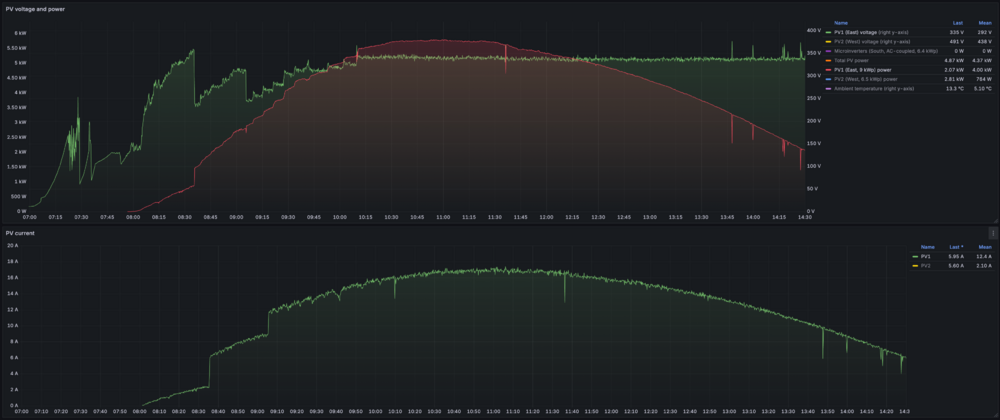Sort voltage and power legend by Mean
Viewport: 1000px width, 420px height.
pyautogui.click(x=985, y=23)
